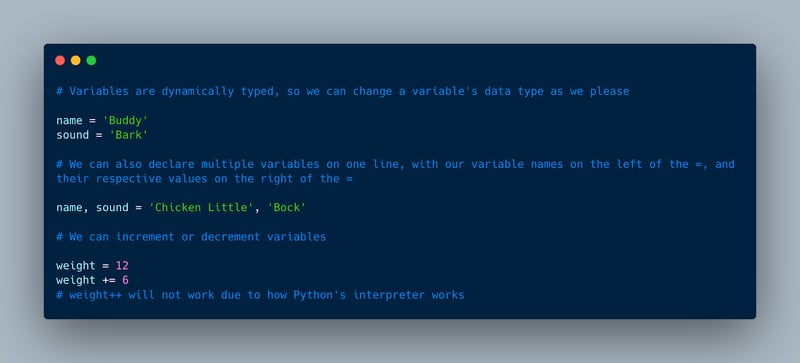Click the pink number 12

click(122, 266)
